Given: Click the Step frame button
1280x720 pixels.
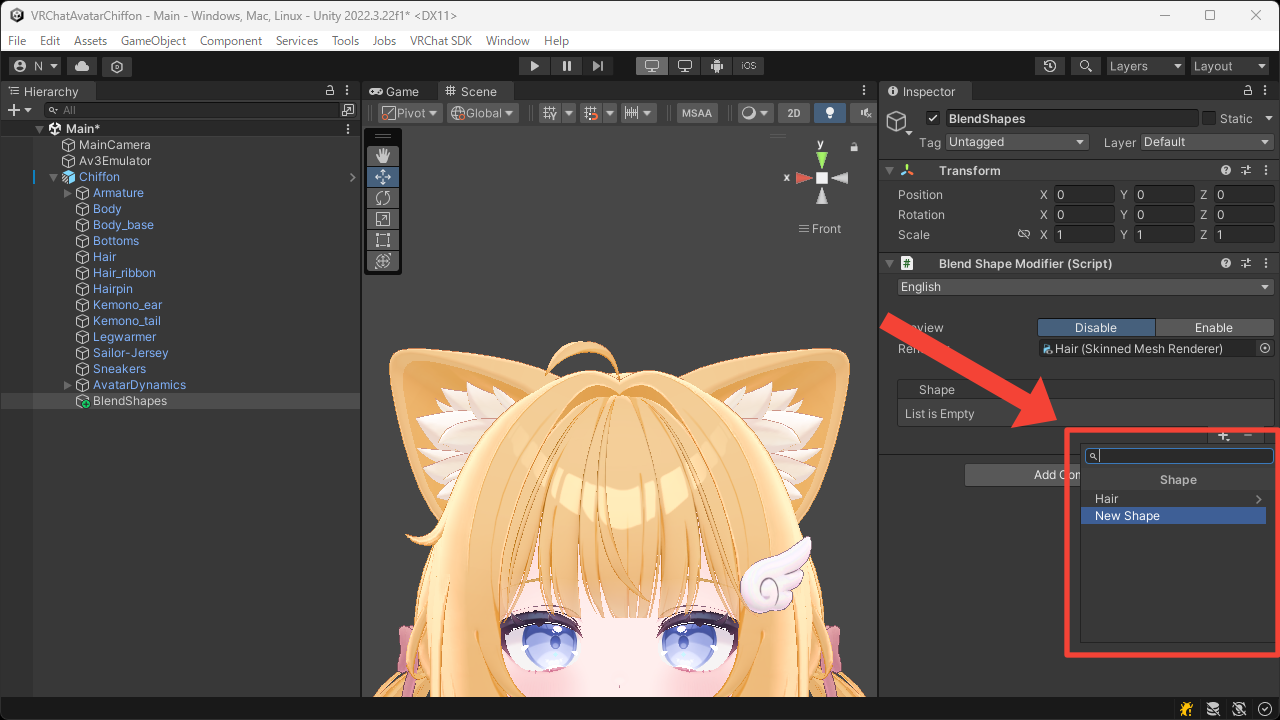Looking at the screenshot, I should coord(598,66).
